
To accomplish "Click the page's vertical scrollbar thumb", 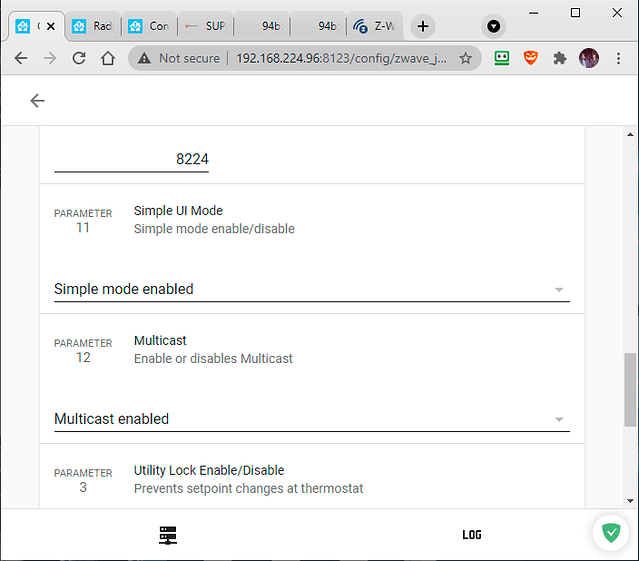I will pyautogui.click(x=630, y=390).
